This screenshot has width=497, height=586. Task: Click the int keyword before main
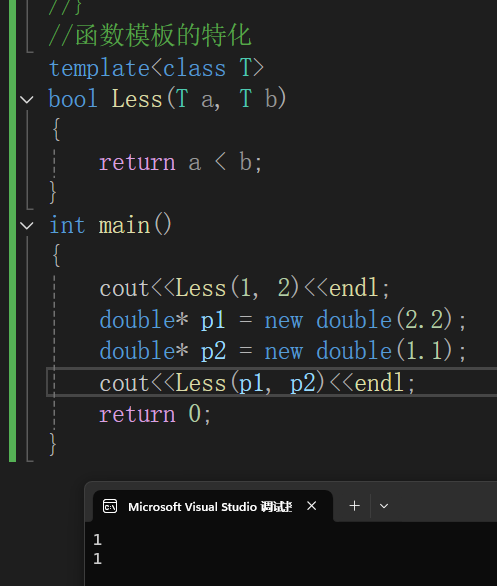coord(67,226)
